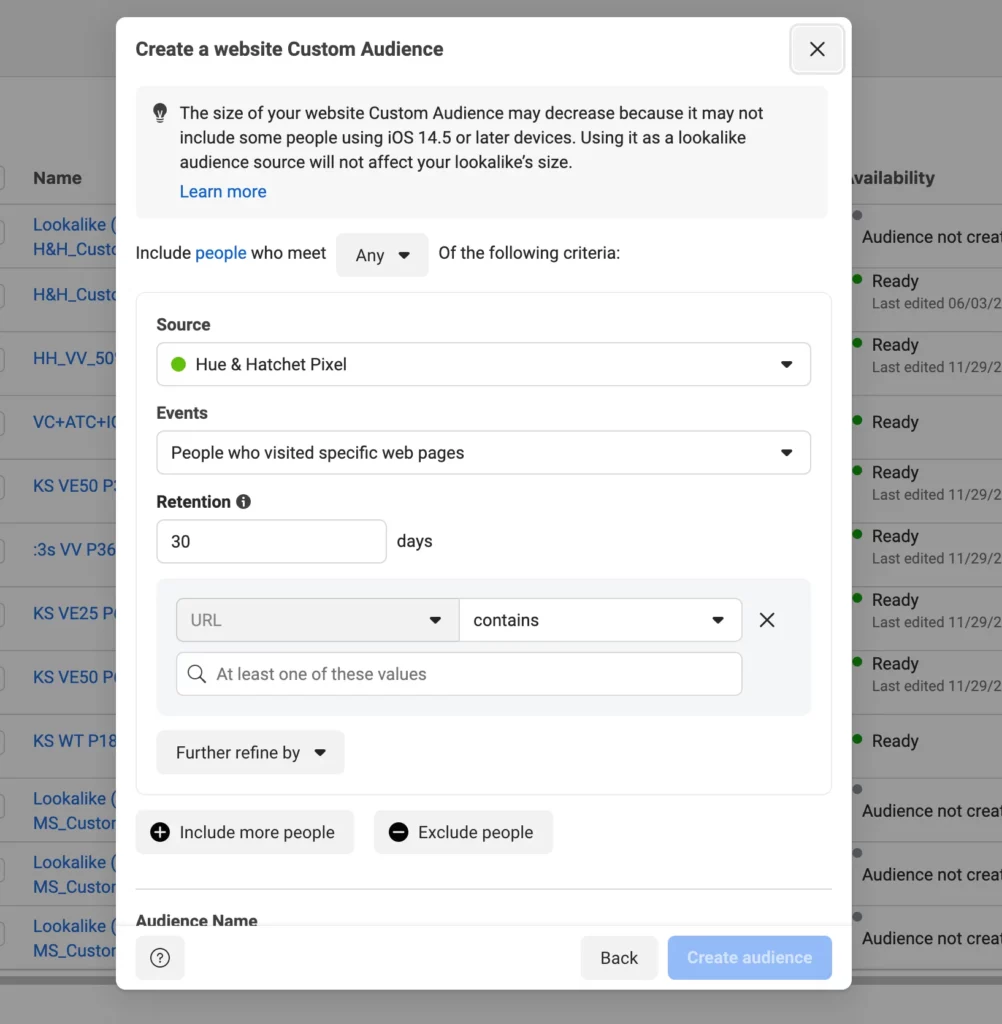Click the Retention info icon
1002x1024 pixels.
[243, 502]
